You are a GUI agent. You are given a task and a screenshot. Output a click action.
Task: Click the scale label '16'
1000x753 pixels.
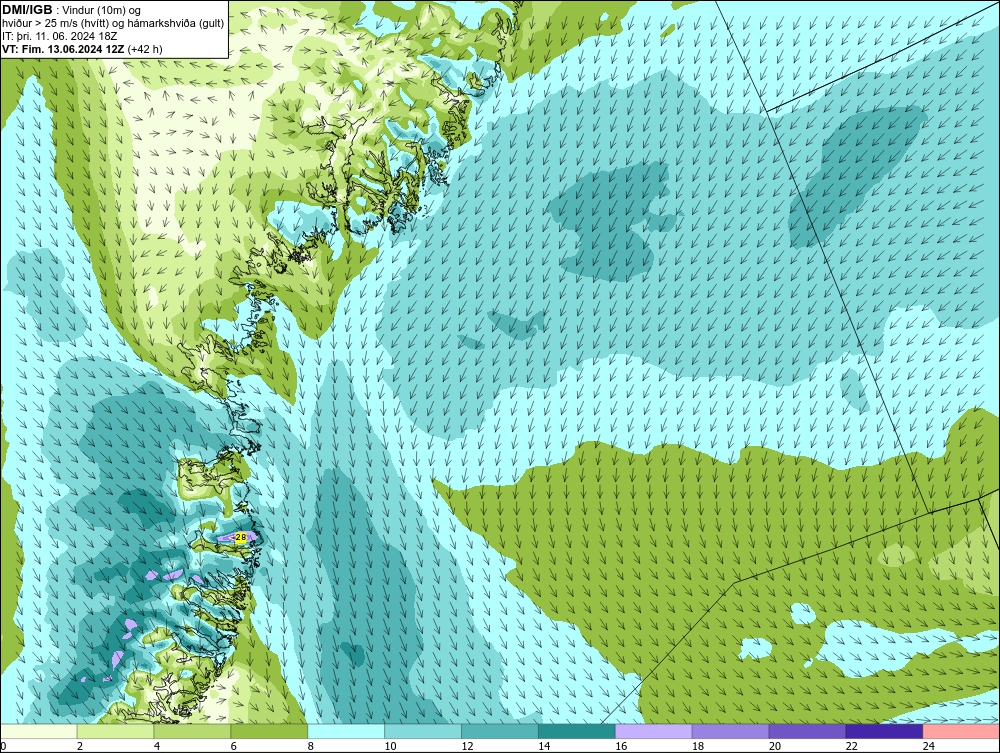(621, 746)
